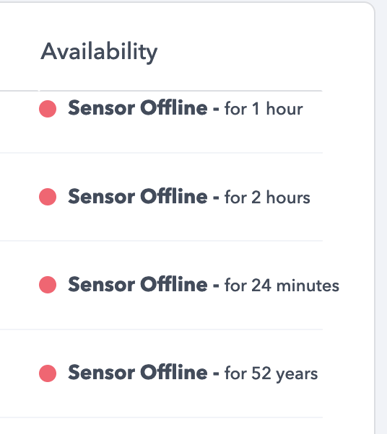Image resolution: width=387 pixels, height=434 pixels.
Task: Click the dash separator in 52 years row
Action: point(216,374)
